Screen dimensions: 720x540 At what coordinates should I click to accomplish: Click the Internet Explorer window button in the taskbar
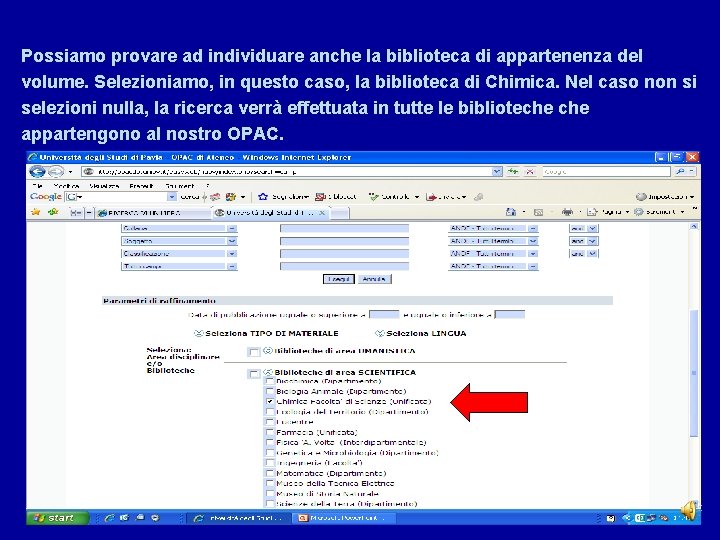click(x=239, y=518)
